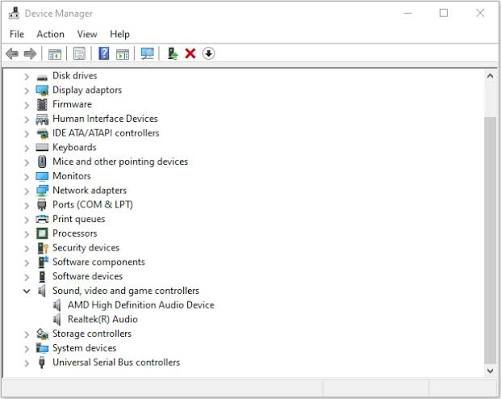Select the Software devices row
501x399 pixels.
click(x=87, y=276)
